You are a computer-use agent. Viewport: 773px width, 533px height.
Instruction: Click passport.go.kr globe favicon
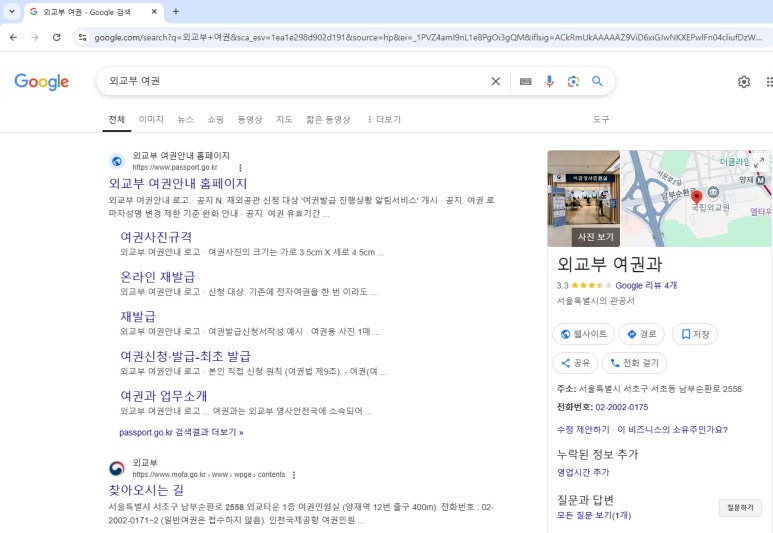point(117,161)
